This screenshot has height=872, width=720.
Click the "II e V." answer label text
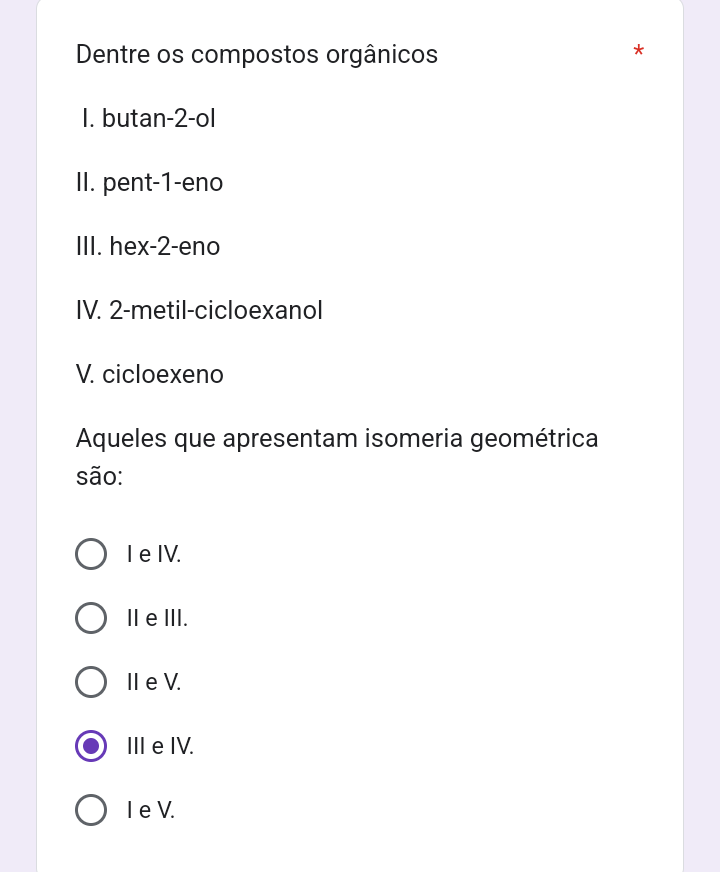pyautogui.click(x=154, y=682)
